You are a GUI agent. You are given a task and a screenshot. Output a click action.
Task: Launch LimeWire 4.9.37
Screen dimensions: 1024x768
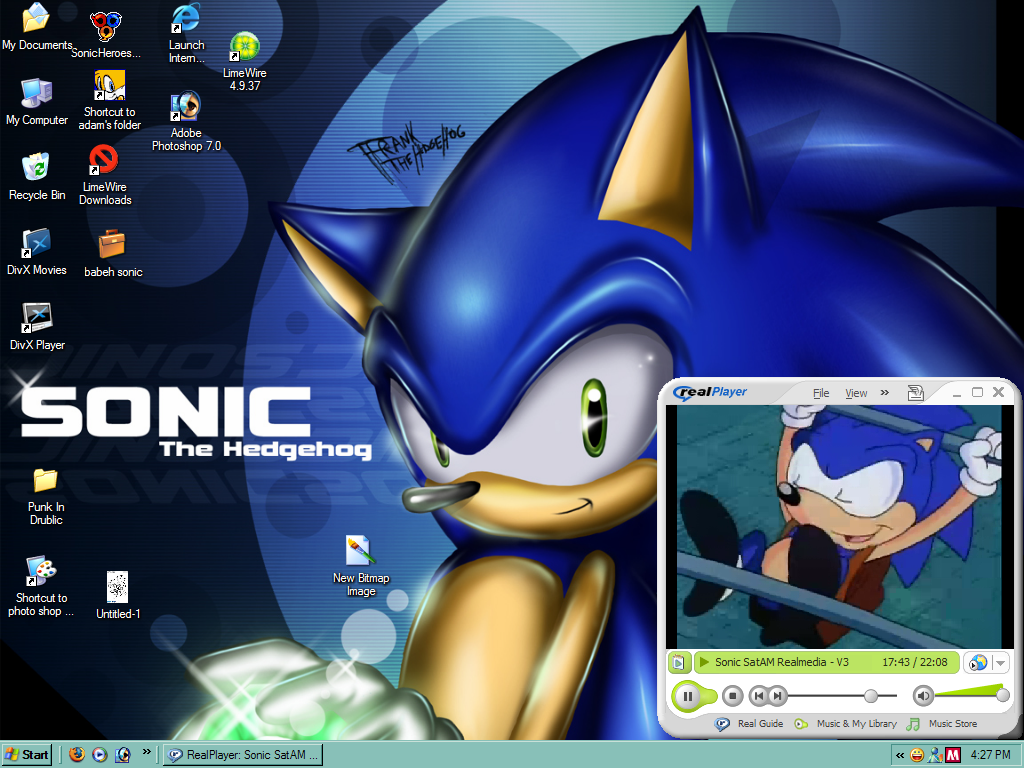[244, 48]
